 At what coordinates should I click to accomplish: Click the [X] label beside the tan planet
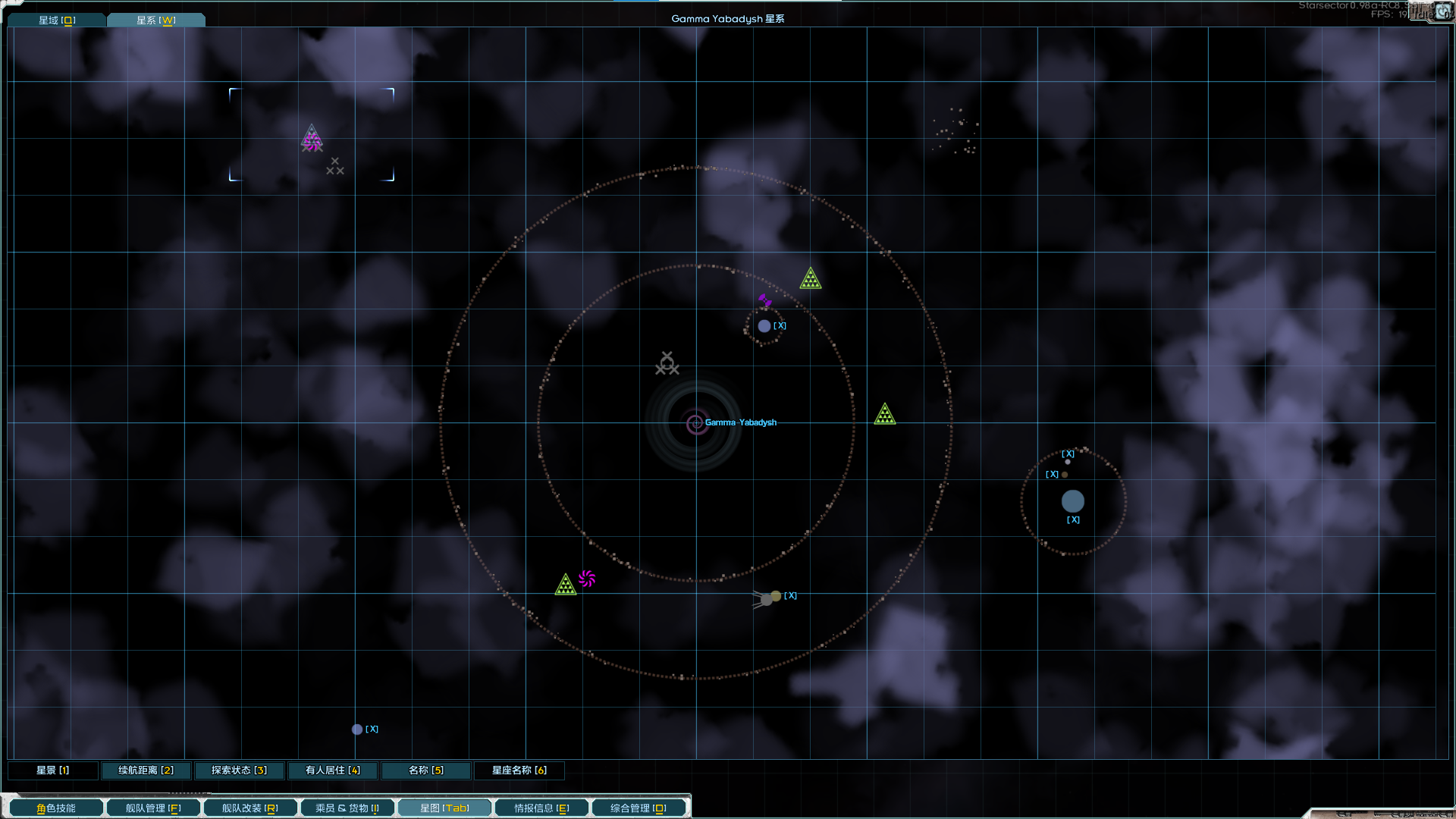(x=791, y=596)
